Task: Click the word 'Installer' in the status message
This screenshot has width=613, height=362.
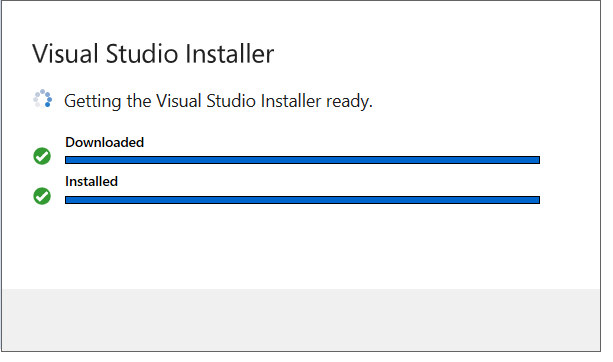Action: (291, 101)
